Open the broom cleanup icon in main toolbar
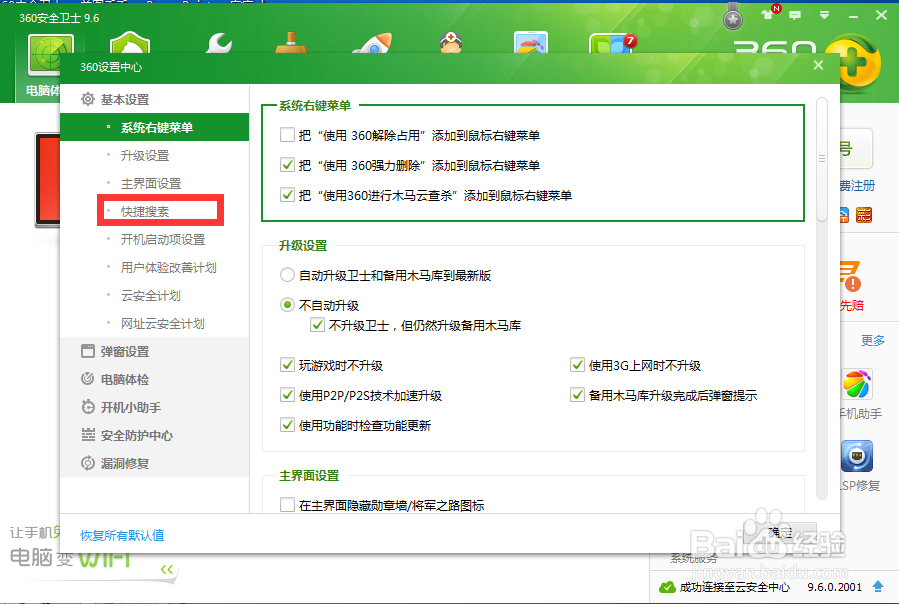This screenshot has height=604, width=899. click(x=291, y=43)
